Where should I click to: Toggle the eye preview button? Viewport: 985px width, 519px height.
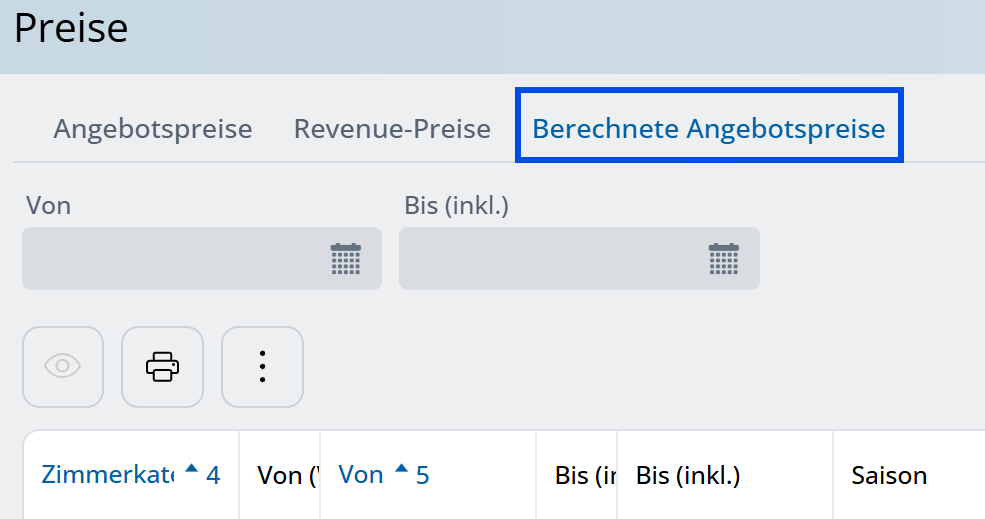pyautogui.click(x=63, y=367)
